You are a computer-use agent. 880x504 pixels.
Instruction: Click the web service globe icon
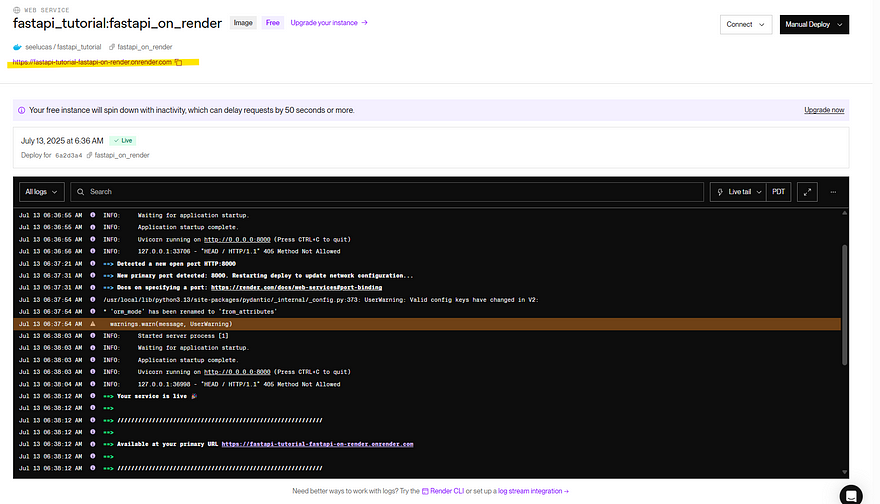tap(17, 10)
